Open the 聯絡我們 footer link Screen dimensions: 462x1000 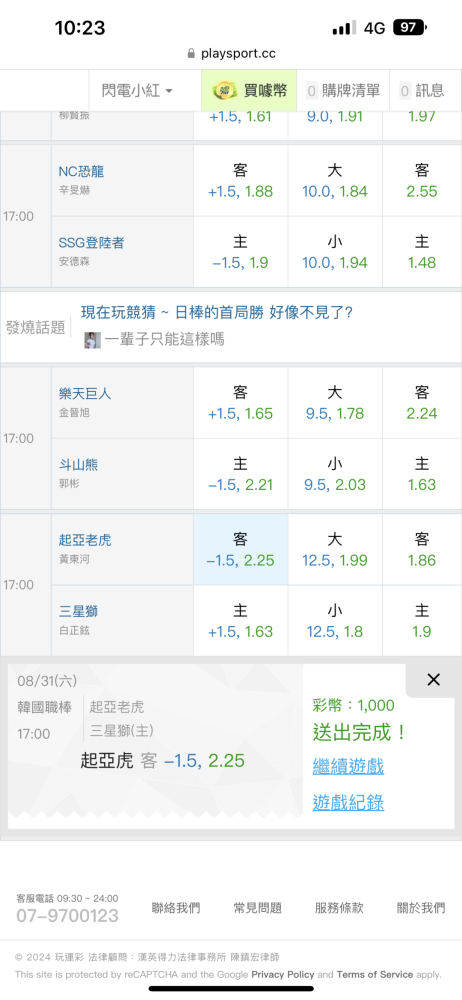(x=175, y=908)
